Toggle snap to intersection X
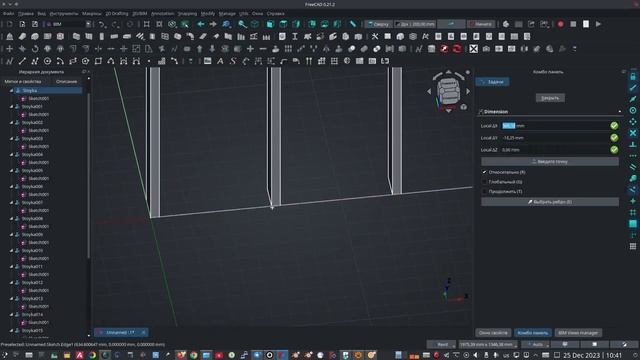 tap(633, 133)
